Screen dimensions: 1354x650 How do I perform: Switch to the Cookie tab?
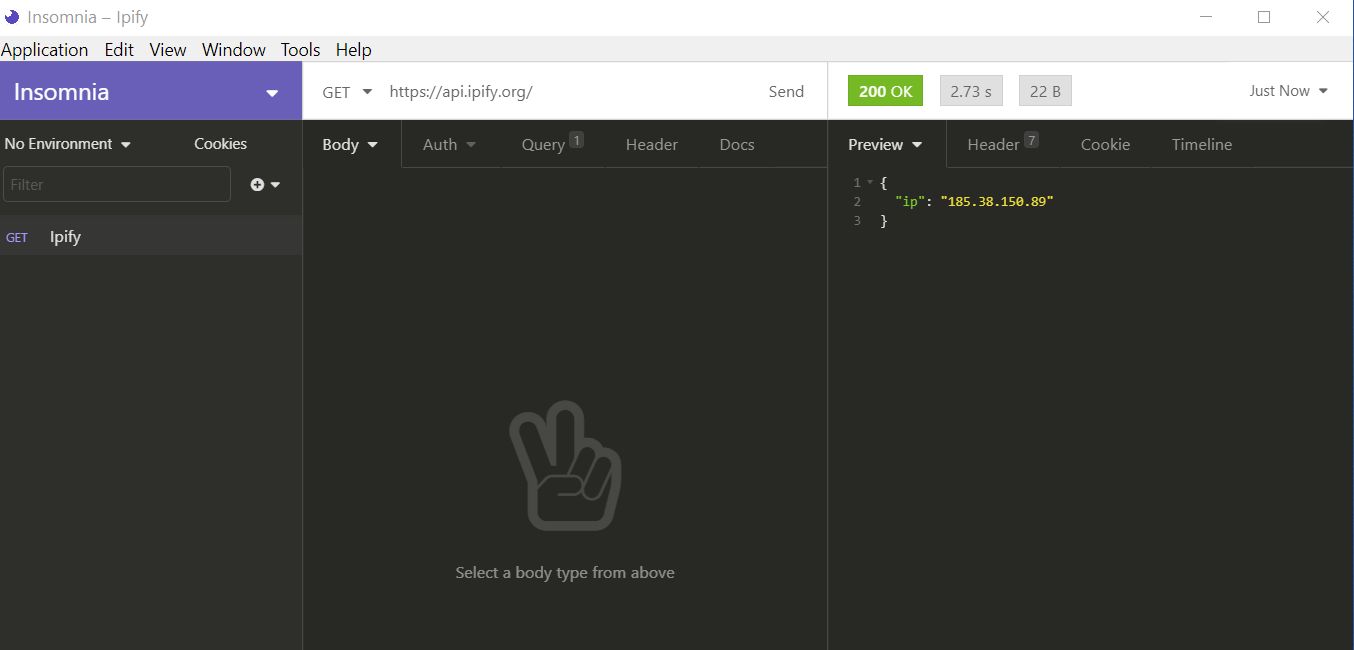pyautogui.click(x=1105, y=145)
